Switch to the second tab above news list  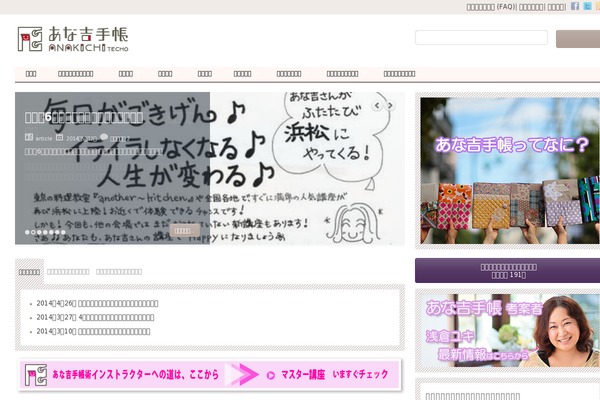point(68,272)
